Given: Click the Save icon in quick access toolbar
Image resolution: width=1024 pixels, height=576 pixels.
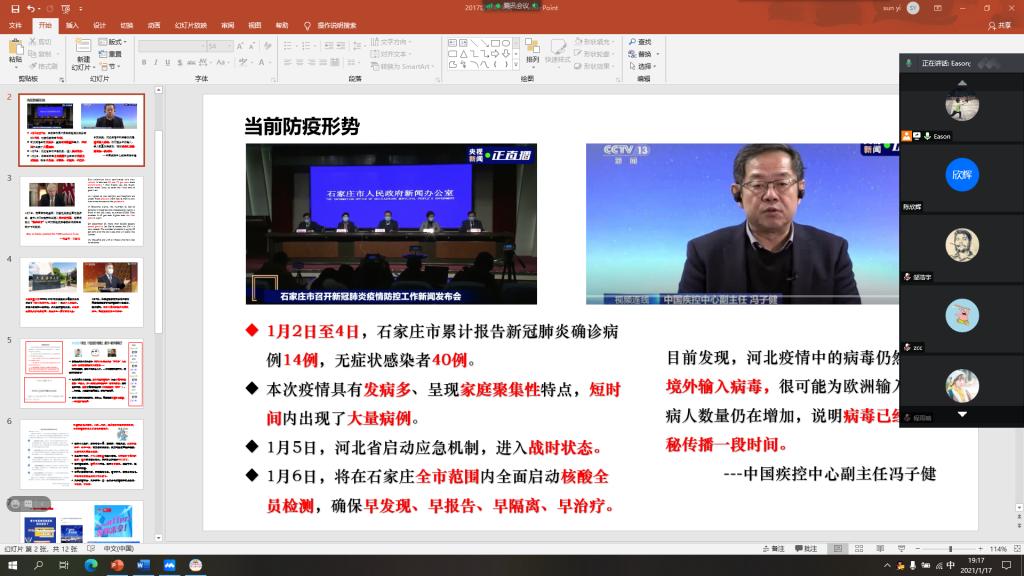Looking at the screenshot, I should pyautogui.click(x=15, y=8).
